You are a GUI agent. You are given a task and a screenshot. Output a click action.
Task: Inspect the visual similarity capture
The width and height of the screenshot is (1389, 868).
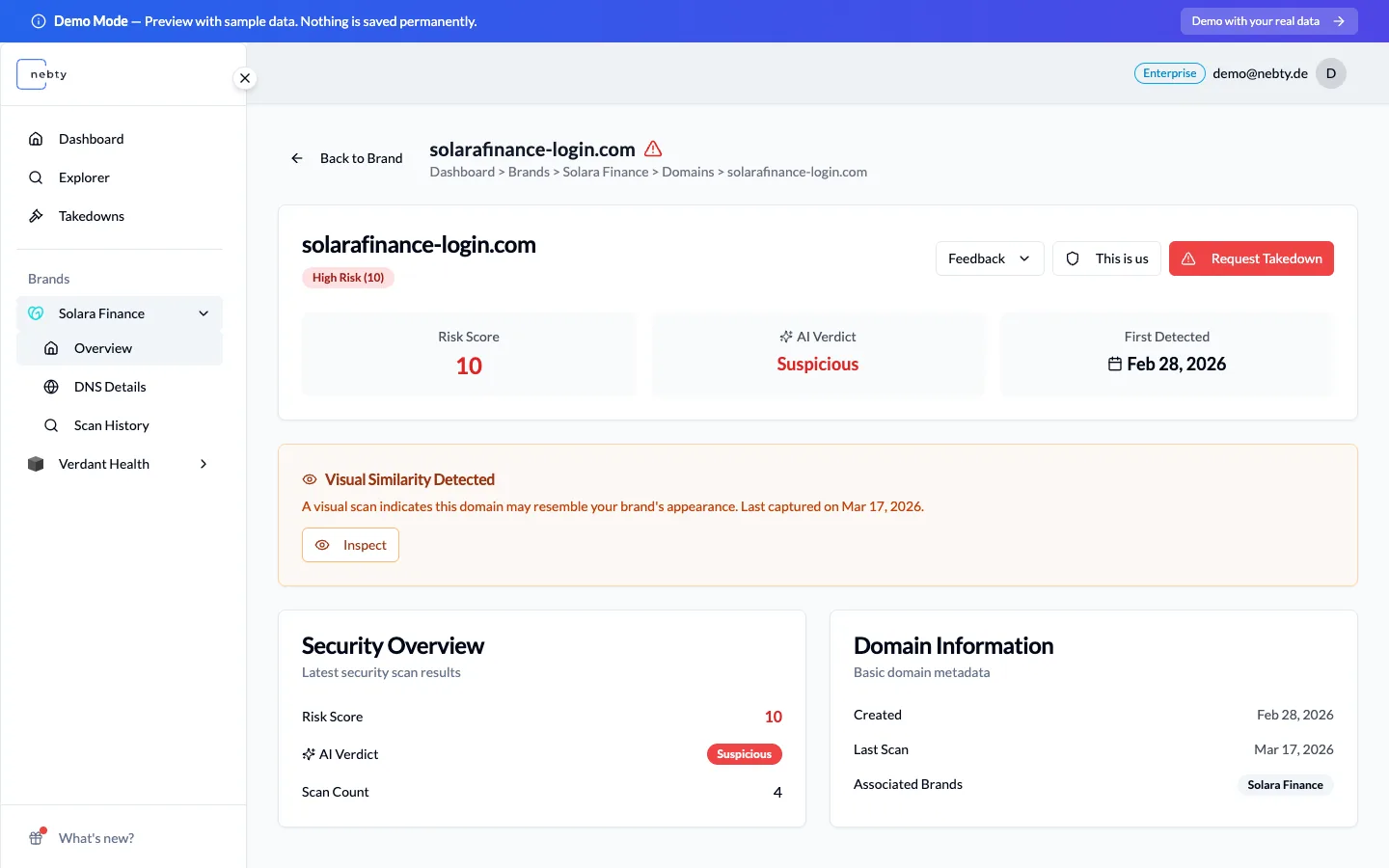[350, 545]
